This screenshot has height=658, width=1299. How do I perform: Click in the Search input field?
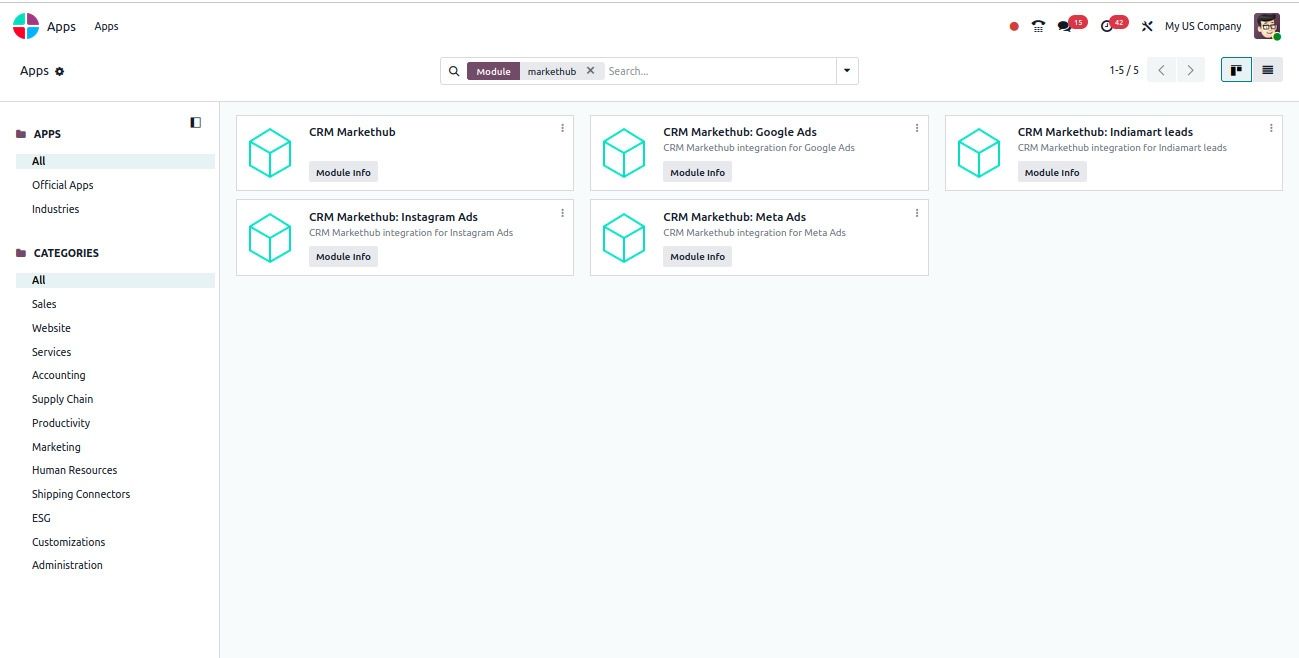[720, 71]
